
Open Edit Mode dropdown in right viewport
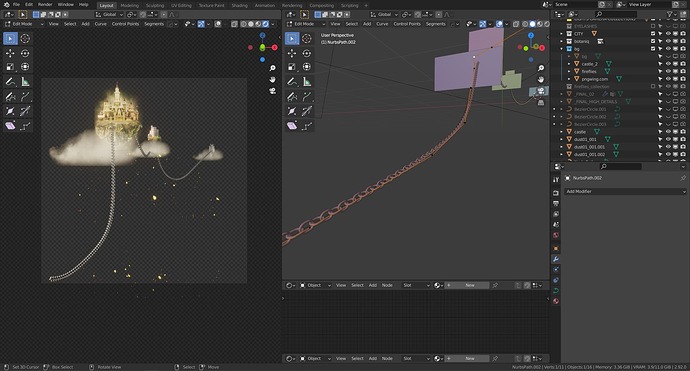click(306, 24)
